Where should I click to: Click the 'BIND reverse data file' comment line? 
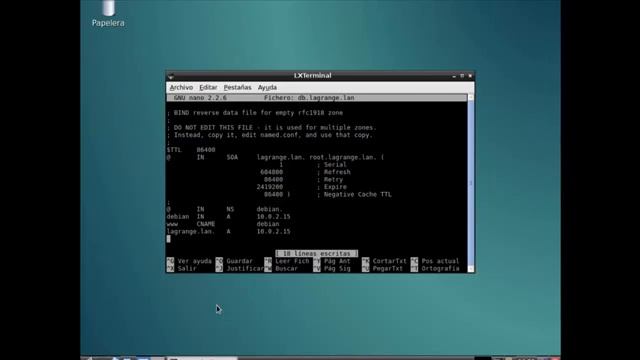click(x=255, y=113)
